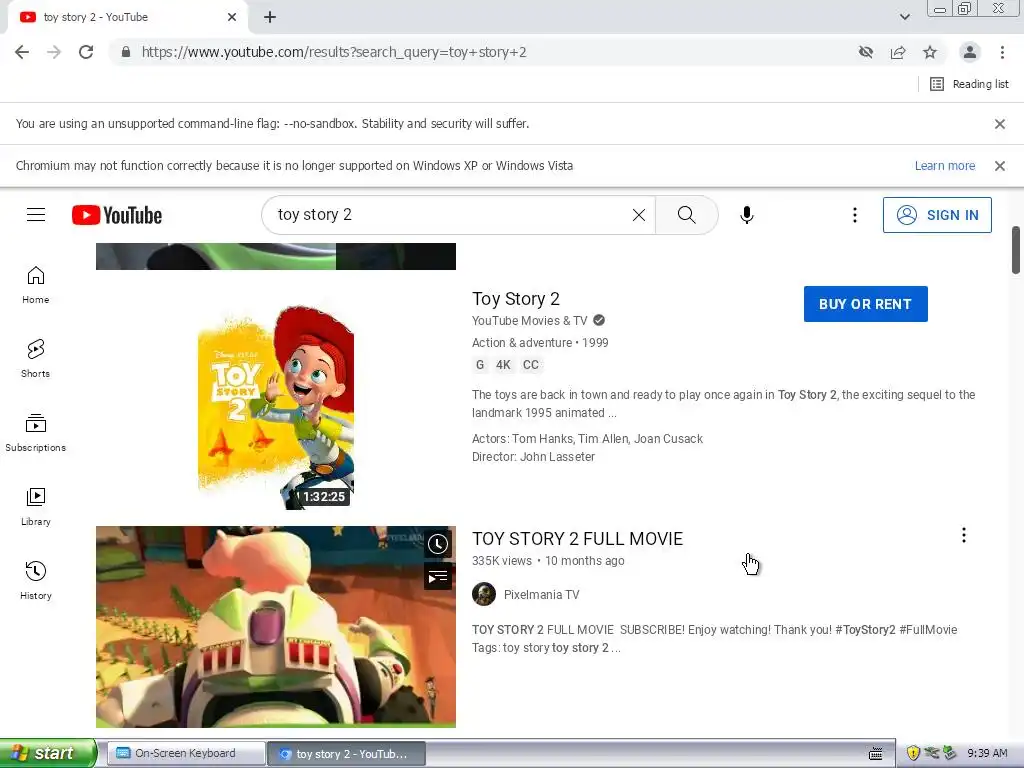Image resolution: width=1024 pixels, height=768 pixels.
Task: Click the CC badge
Action: pyautogui.click(x=531, y=365)
